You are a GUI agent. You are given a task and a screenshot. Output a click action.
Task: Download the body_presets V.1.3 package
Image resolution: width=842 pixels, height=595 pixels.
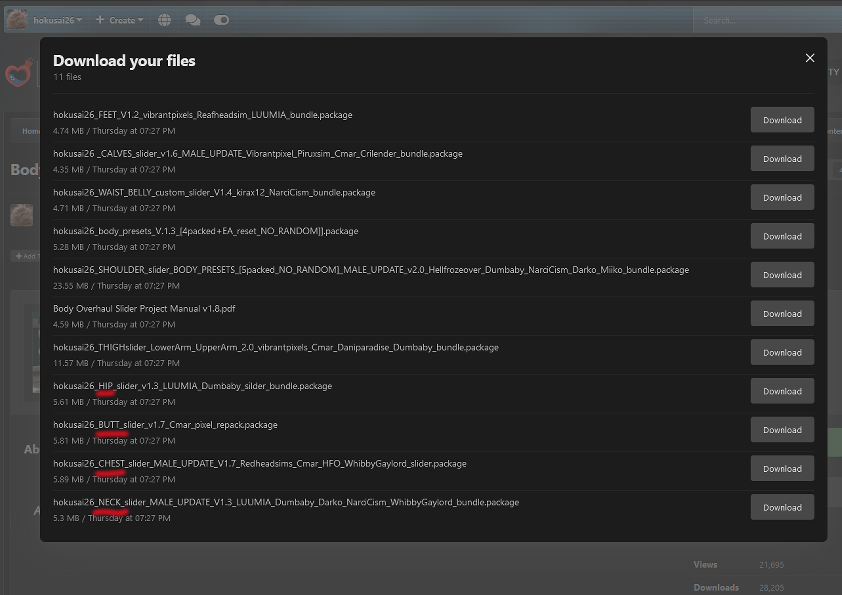click(x=782, y=236)
